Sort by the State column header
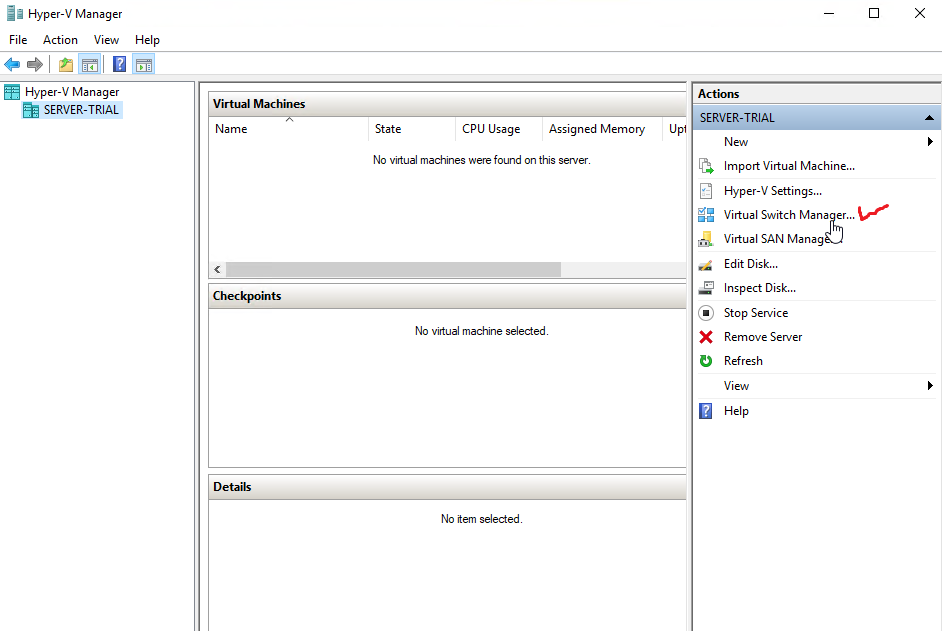 click(412, 129)
